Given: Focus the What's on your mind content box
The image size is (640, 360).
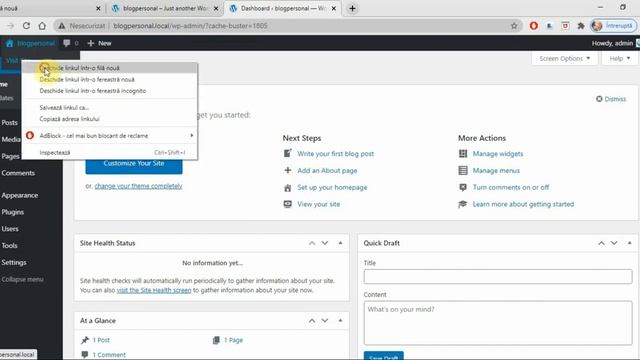Looking at the screenshot, I should pyautogui.click(x=498, y=323).
